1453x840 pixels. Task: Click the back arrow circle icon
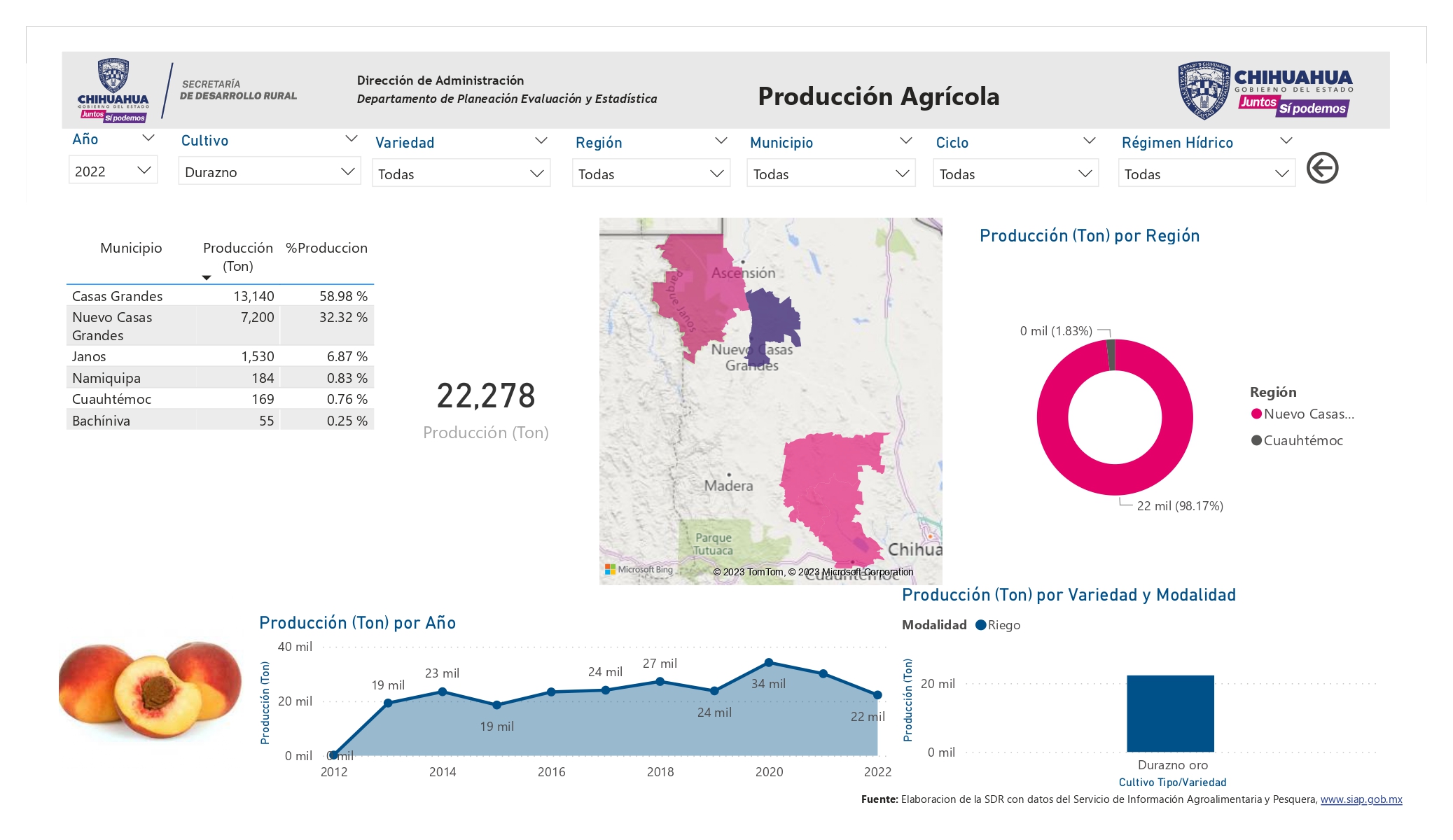pyautogui.click(x=1322, y=168)
